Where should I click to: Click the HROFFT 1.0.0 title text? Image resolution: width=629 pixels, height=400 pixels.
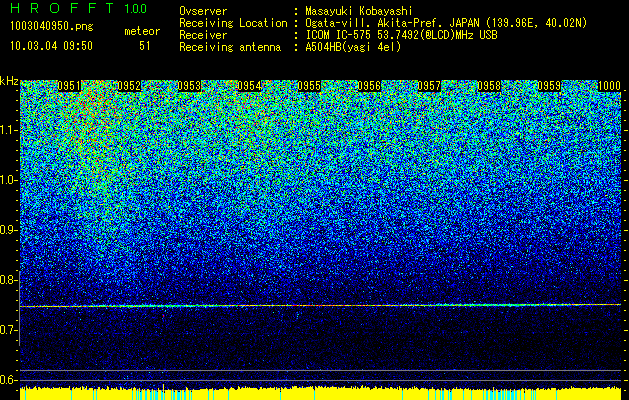[x=79, y=9]
